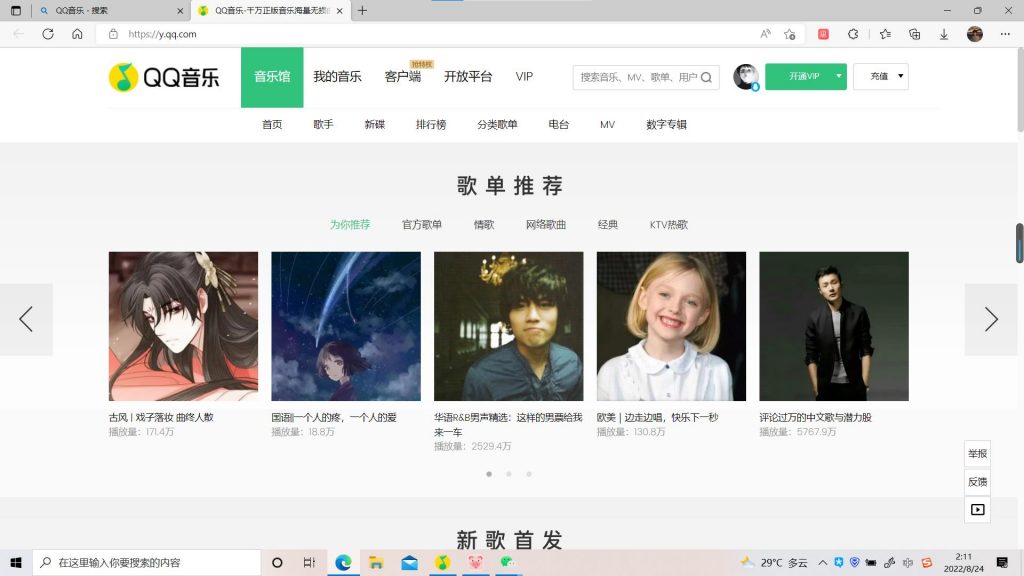Viewport: 1024px width, 576px height.
Task: Open WeChat from taskbar
Action: coord(507,562)
